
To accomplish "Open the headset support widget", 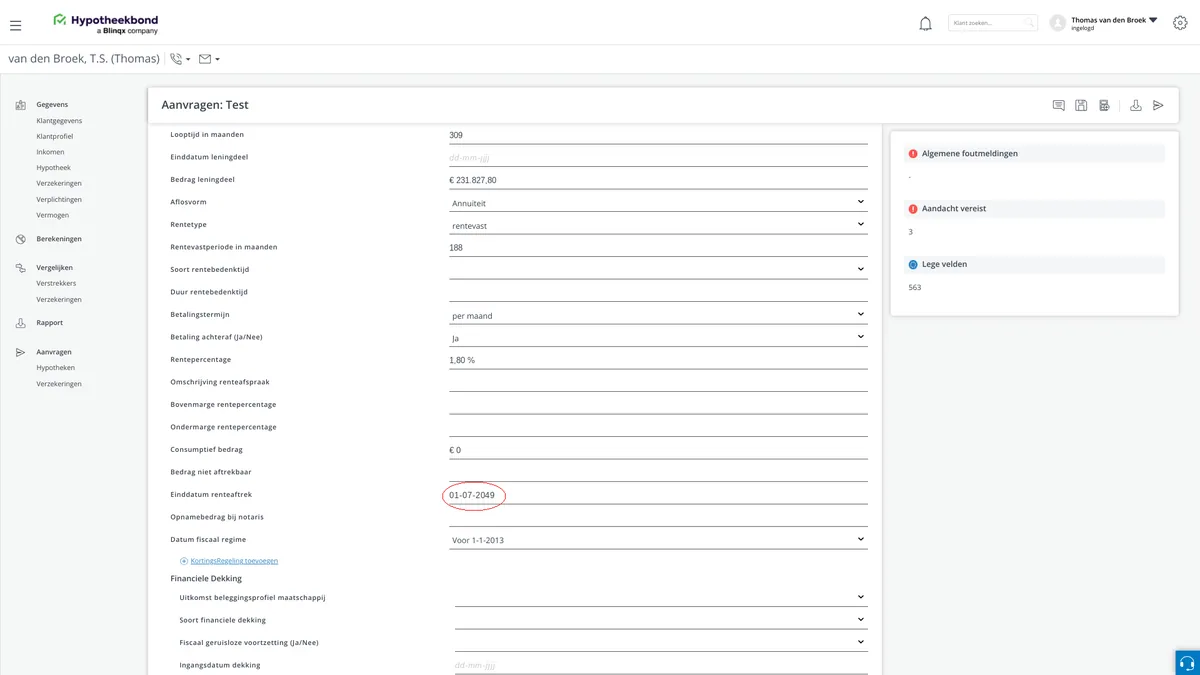I will pos(1187,663).
